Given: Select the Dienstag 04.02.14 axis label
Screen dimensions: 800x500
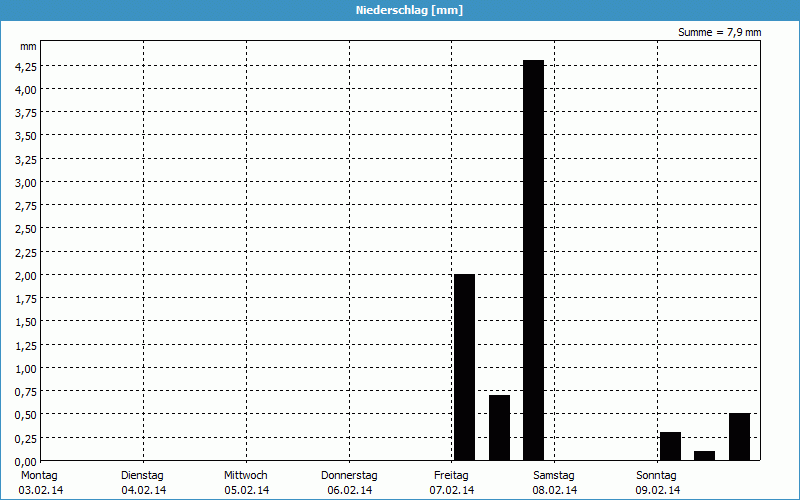Looking at the screenshot, I should (x=142, y=482).
